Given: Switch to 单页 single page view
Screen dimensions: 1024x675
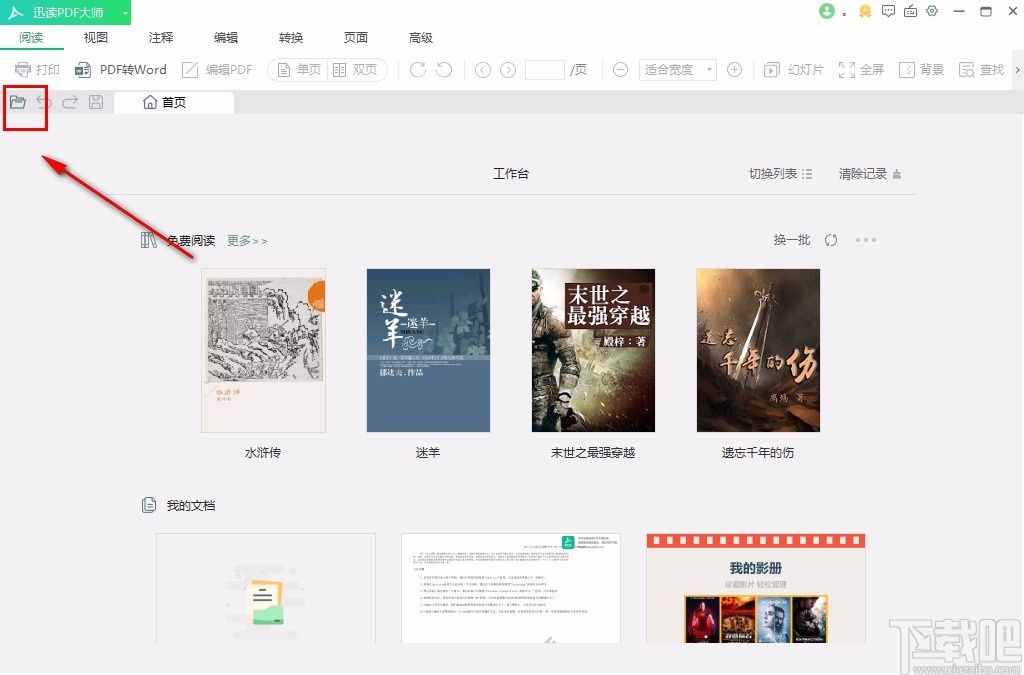Looking at the screenshot, I should [x=297, y=69].
